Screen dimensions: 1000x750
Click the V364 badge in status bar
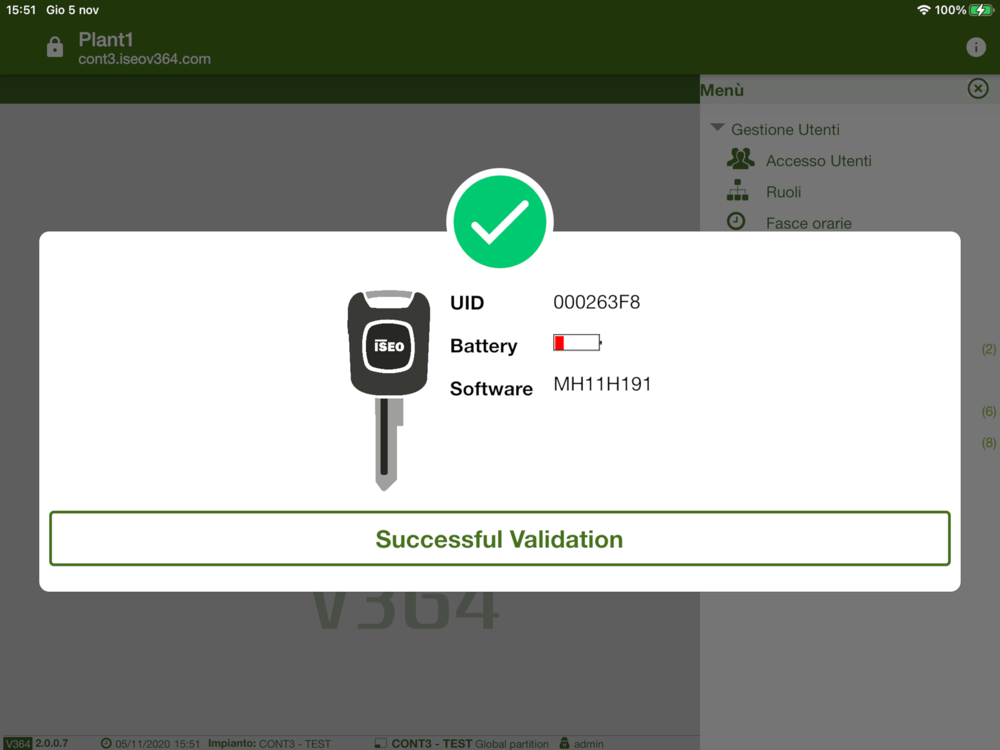pos(17,744)
